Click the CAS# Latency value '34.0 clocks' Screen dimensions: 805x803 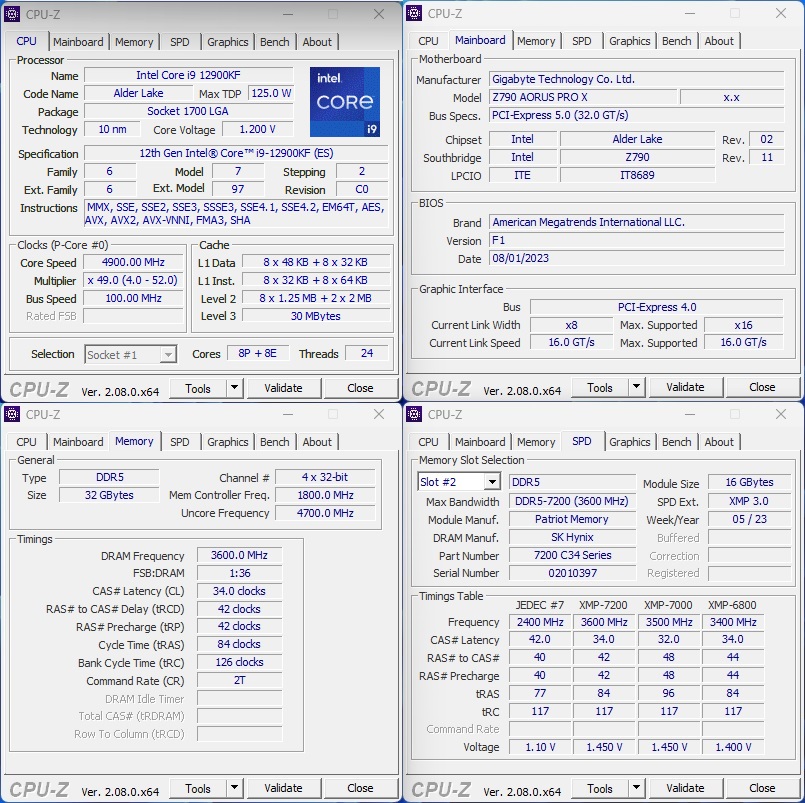coord(239,591)
